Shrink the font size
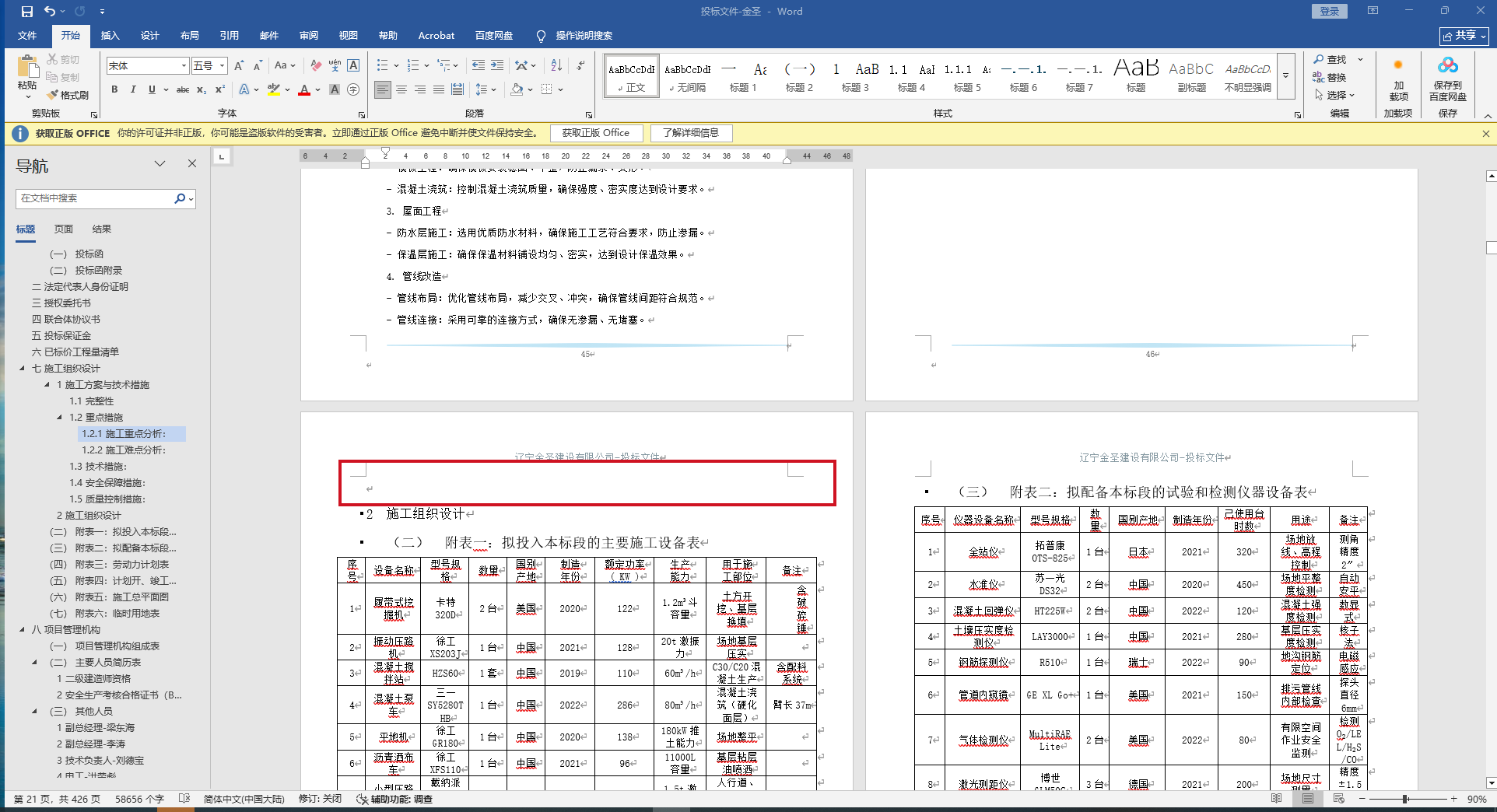 [x=258, y=66]
